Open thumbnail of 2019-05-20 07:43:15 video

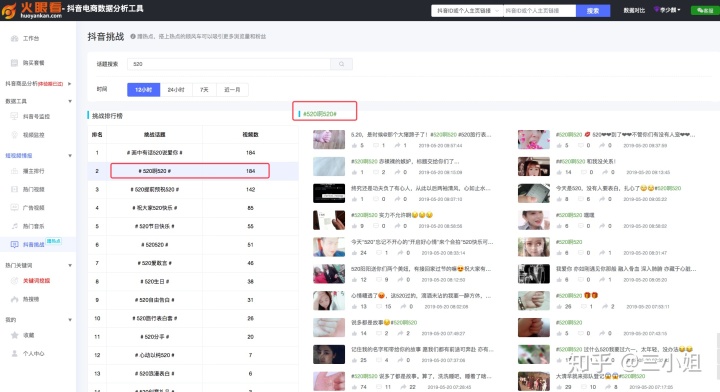pyautogui.click(x=534, y=328)
